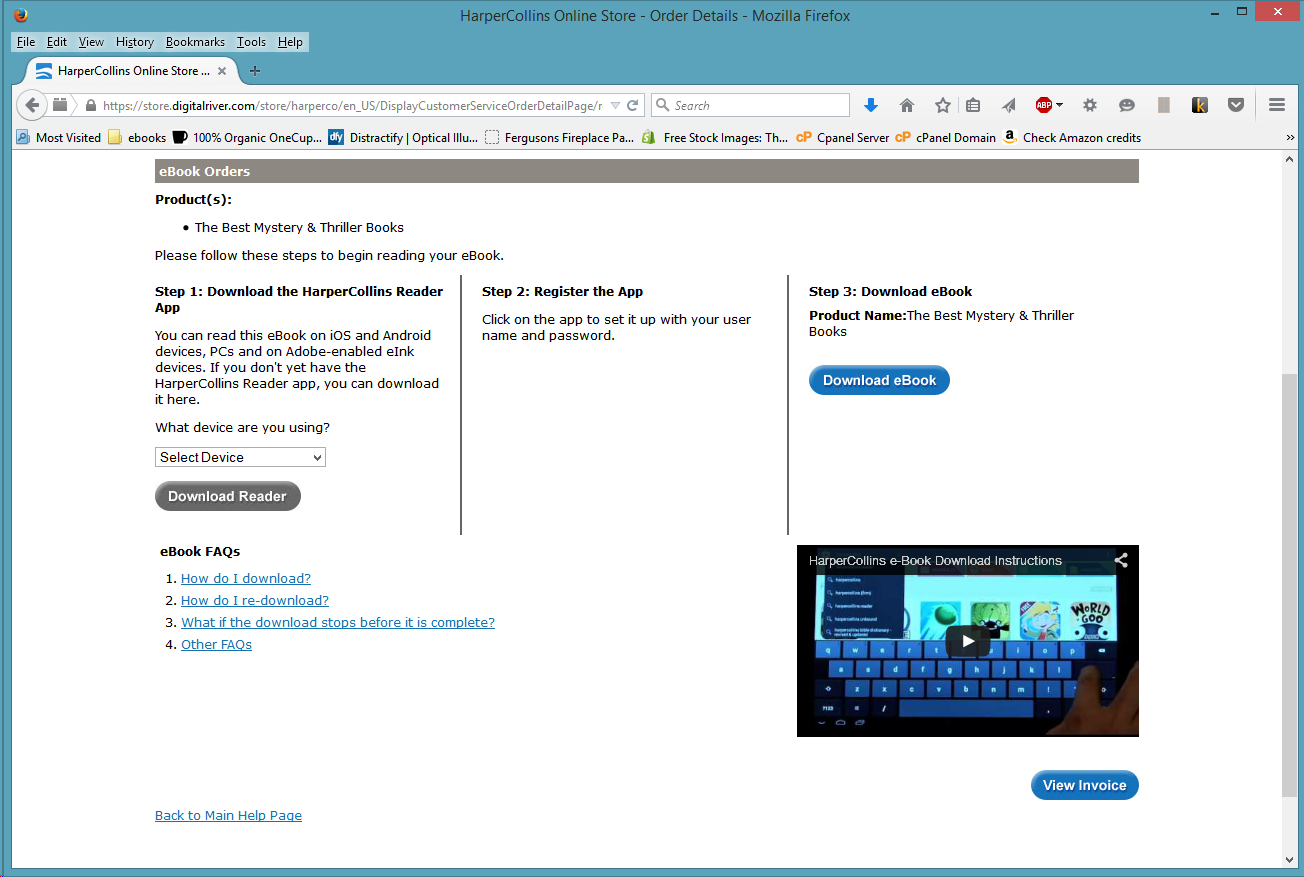Save page with the Pocket icon
The width and height of the screenshot is (1304, 877).
1236,105
